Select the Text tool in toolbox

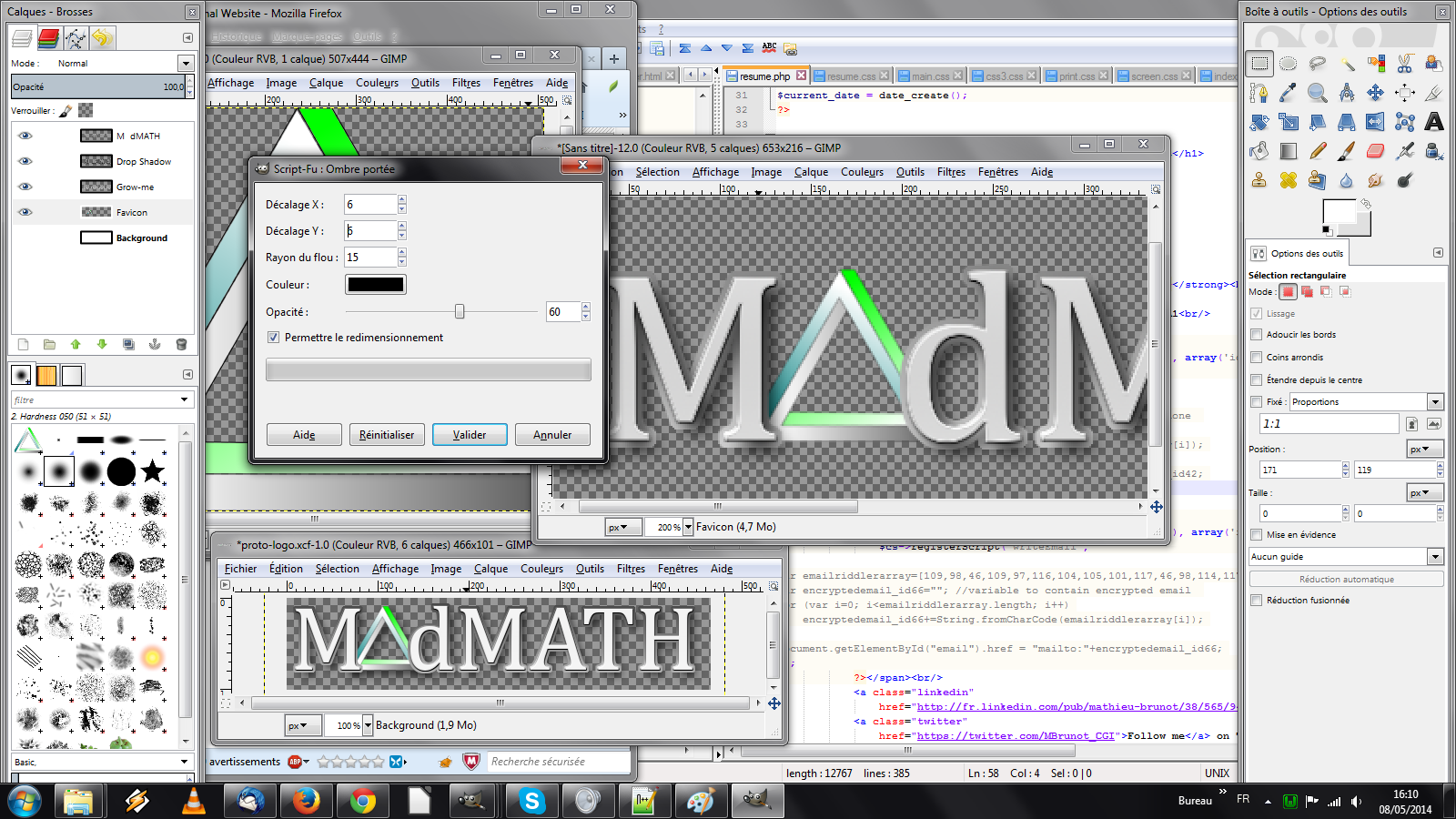[x=1434, y=121]
